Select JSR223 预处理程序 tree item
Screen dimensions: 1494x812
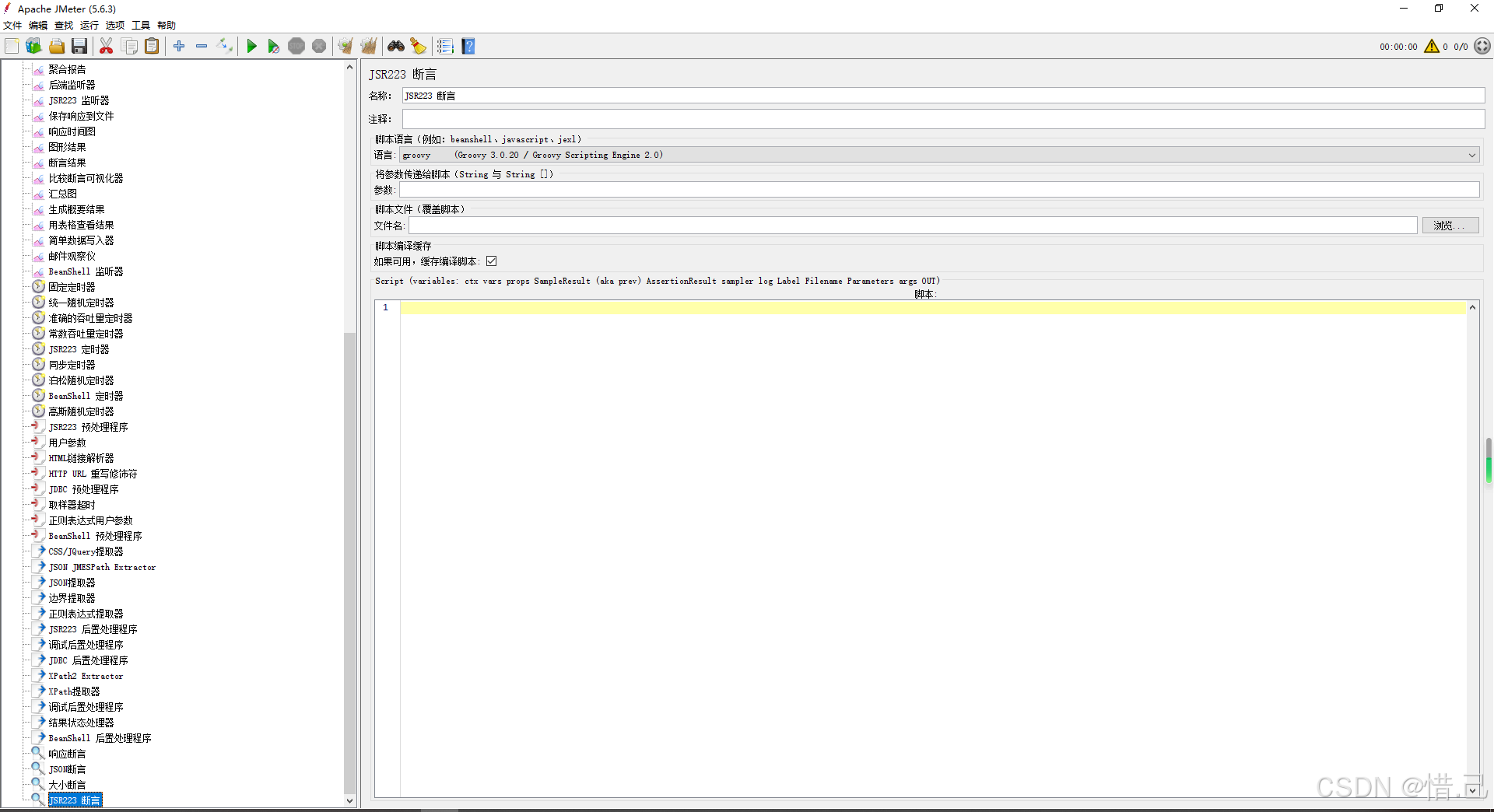click(x=88, y=427)
